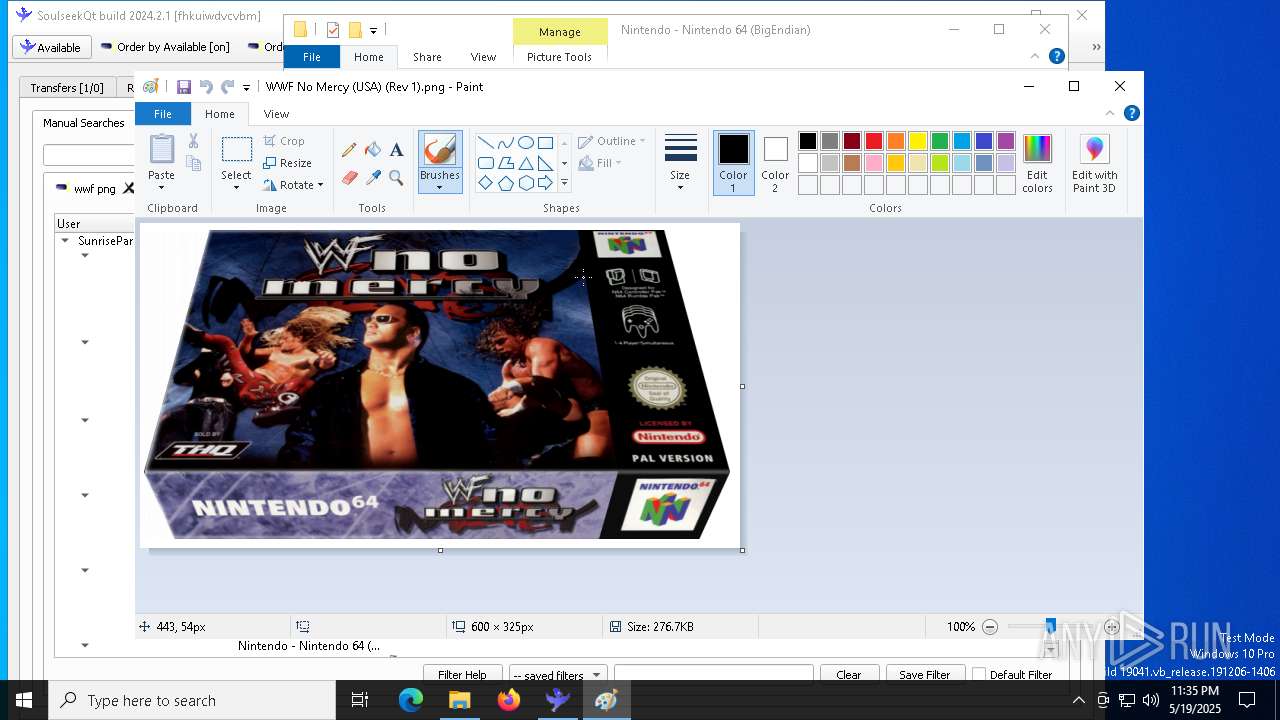Choose the Right triangle shape
The width and height of the screenshot is (1280, 720).
pyautogui.click(x=545, y=163)
